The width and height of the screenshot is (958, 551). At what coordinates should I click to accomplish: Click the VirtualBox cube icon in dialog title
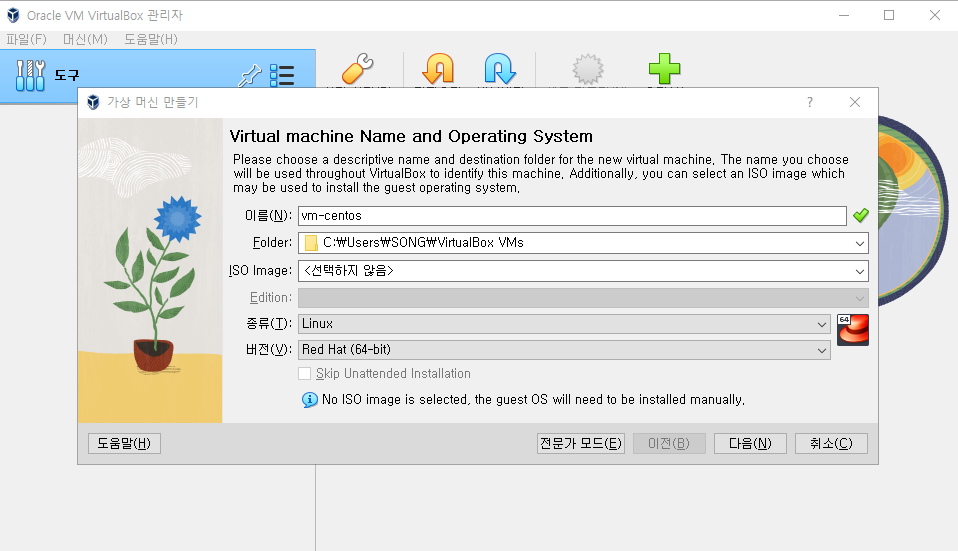93,102
